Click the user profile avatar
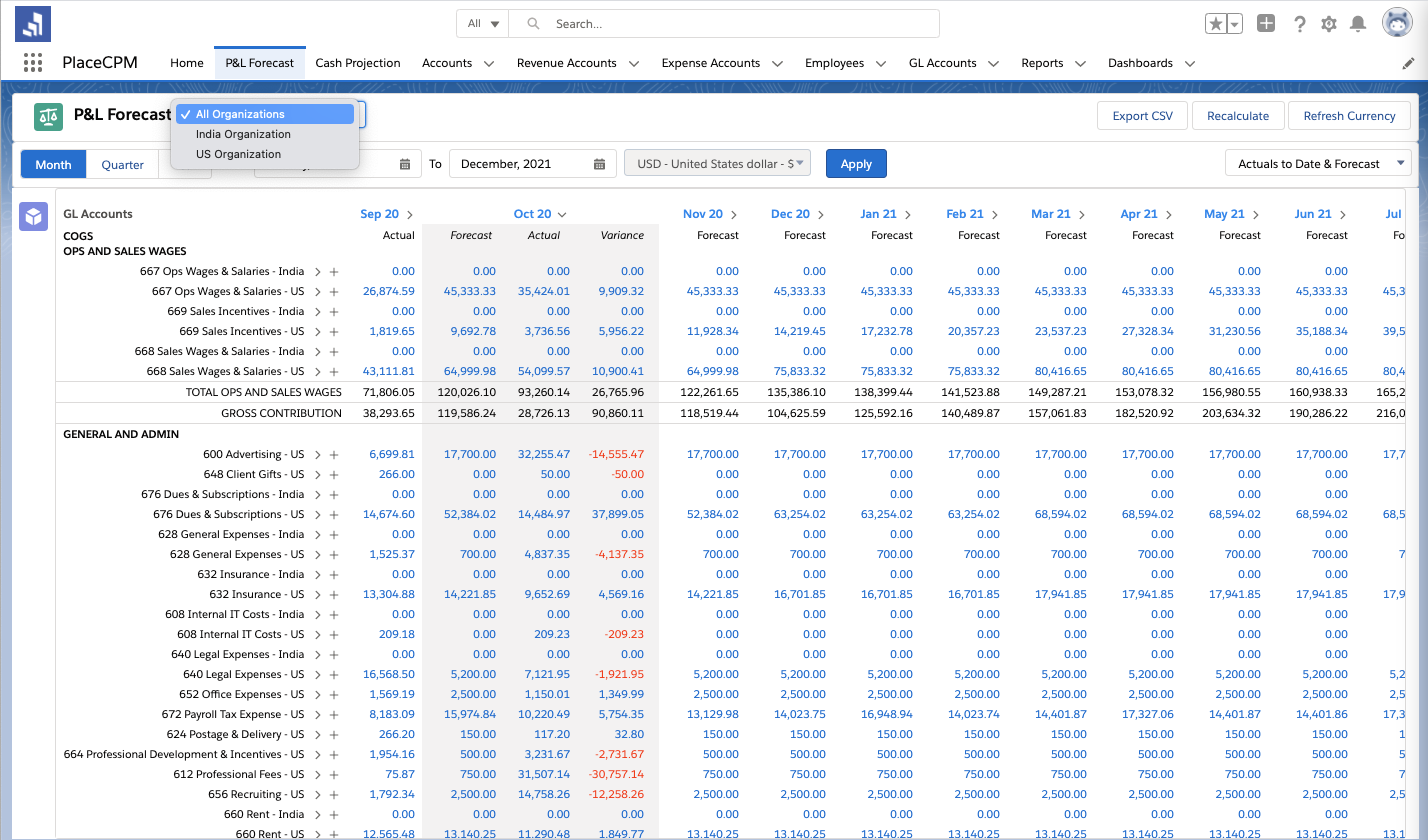 [1397, 24]
